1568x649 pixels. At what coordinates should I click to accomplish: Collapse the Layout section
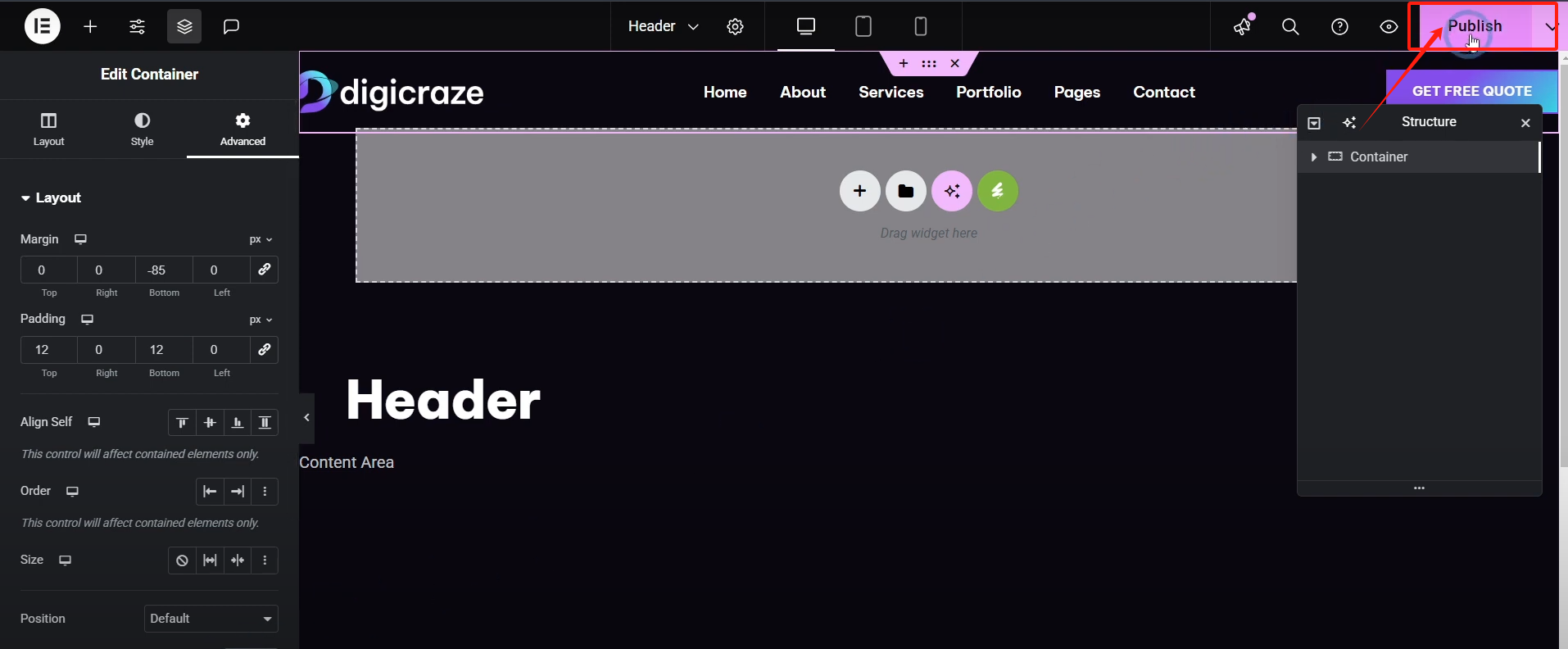click(x=51, y=197)
